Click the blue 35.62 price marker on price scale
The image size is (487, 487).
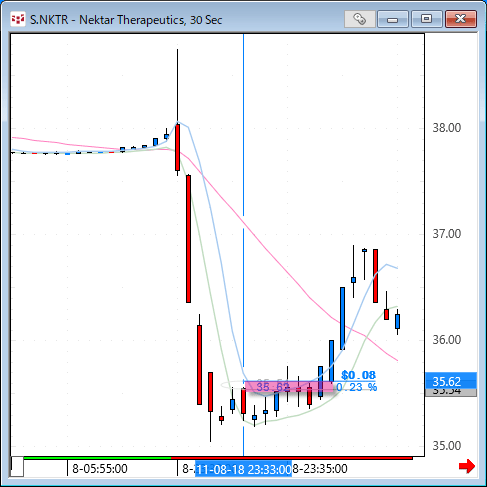pyautogui.click(x=451, y=381)
